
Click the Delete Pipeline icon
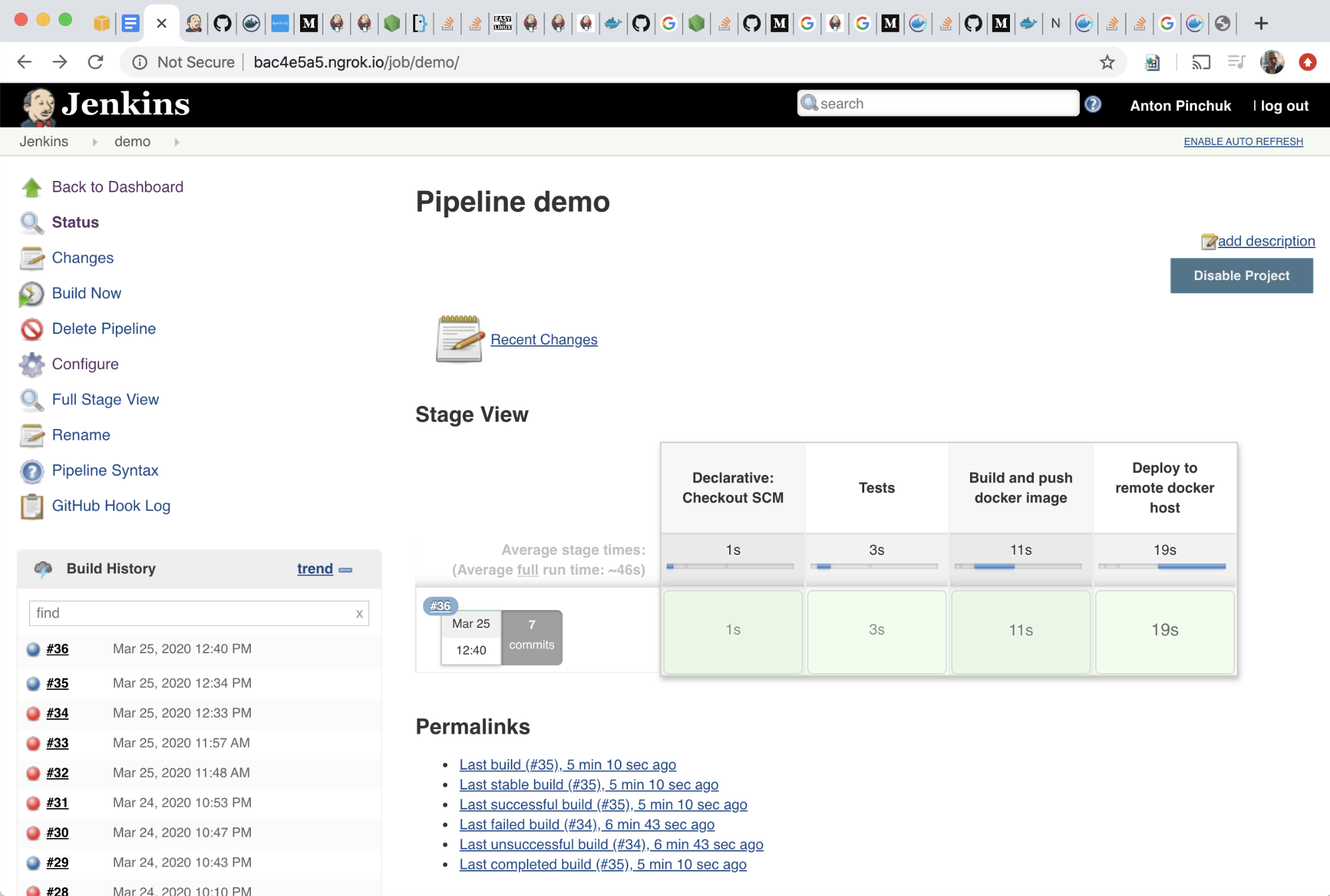(x=32, y=328)
